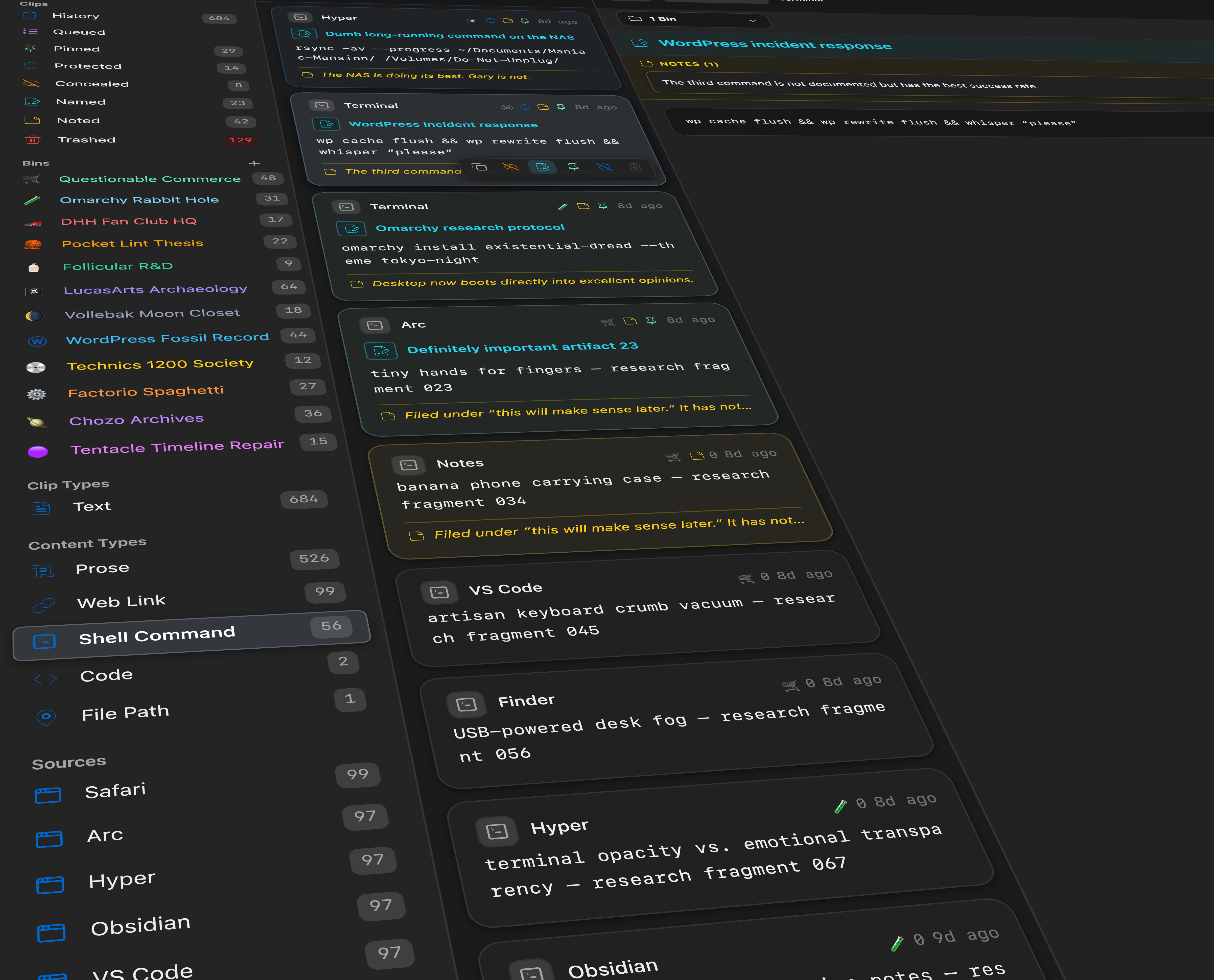Click the green pin icon on the Arc card
The width and height of the screenshot is (1214, 980).
[x=651, y=321]
